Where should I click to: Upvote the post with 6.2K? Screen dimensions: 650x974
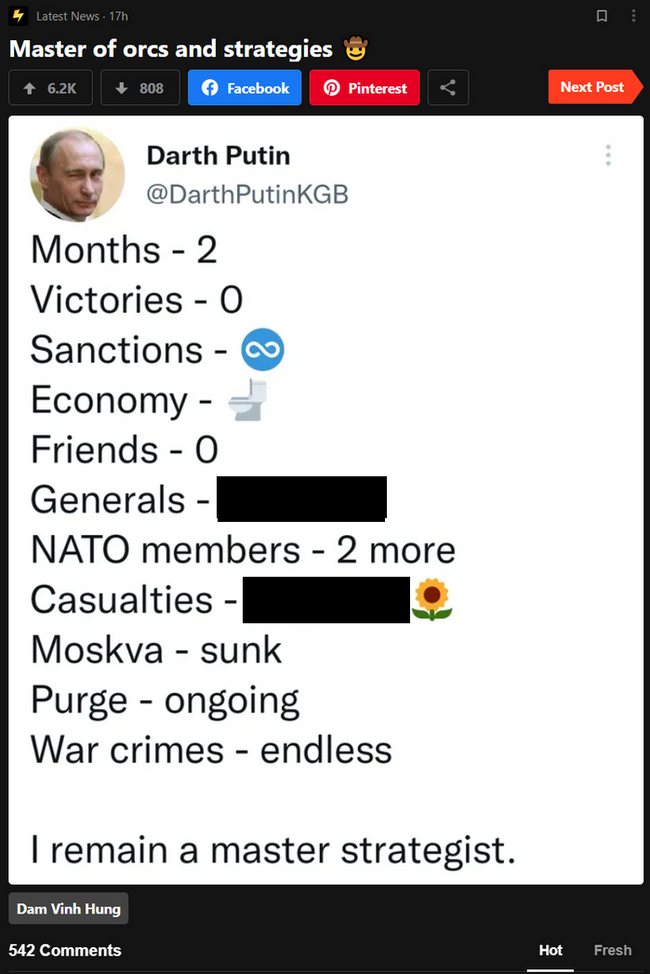click(50, 88)
